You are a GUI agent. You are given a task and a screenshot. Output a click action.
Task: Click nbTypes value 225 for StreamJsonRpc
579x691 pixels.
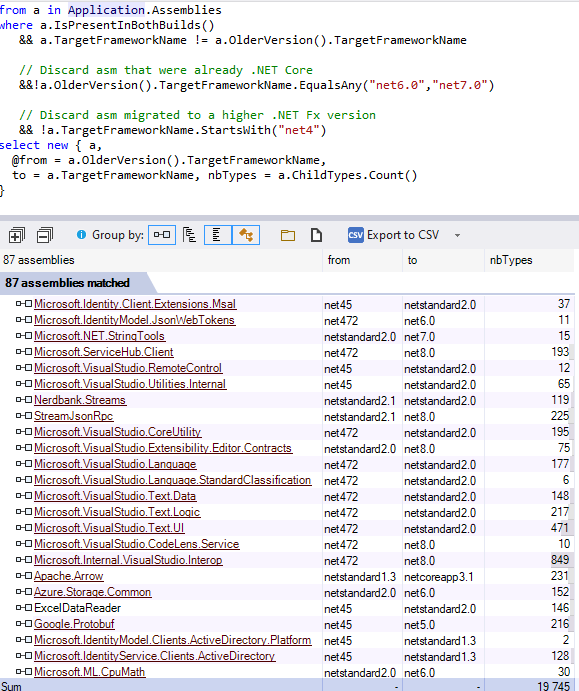coord(560,416)
